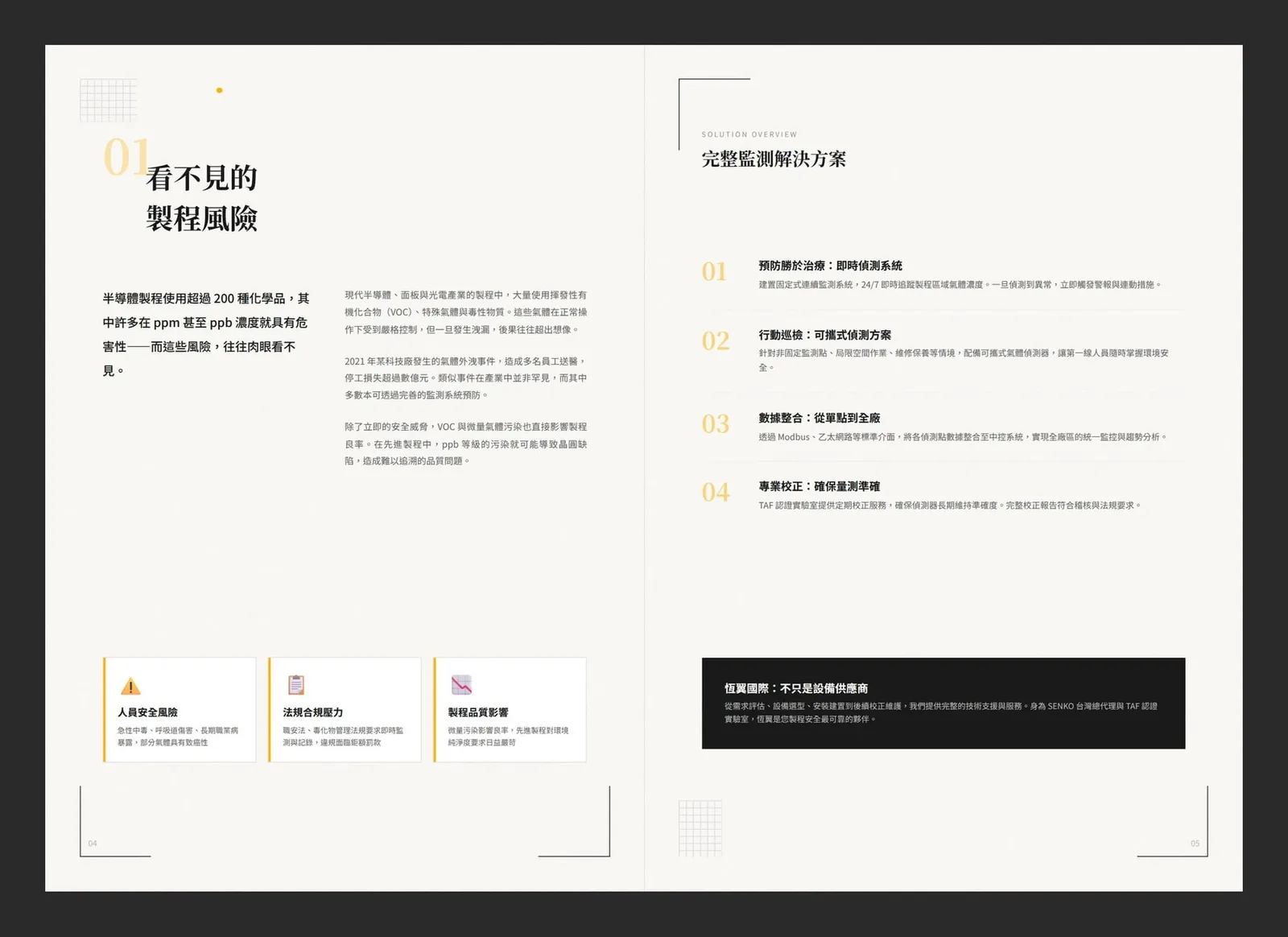Screen dimensions: 1288x937
Task: Click the paragraph starting 現代半導體、面板與光電
Action: [x=466, y=312]
